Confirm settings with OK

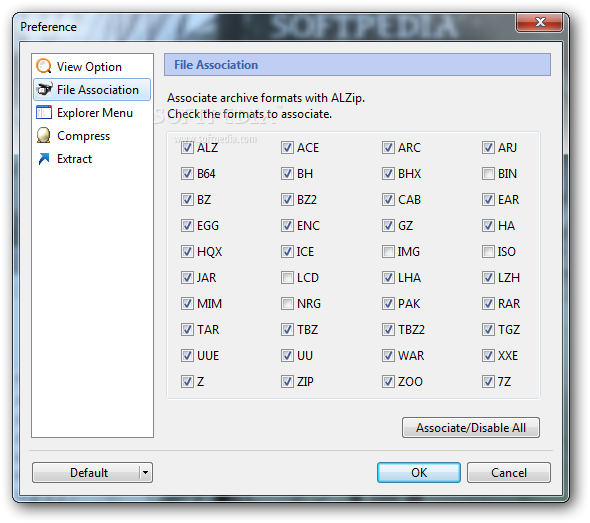coord(419,473)
